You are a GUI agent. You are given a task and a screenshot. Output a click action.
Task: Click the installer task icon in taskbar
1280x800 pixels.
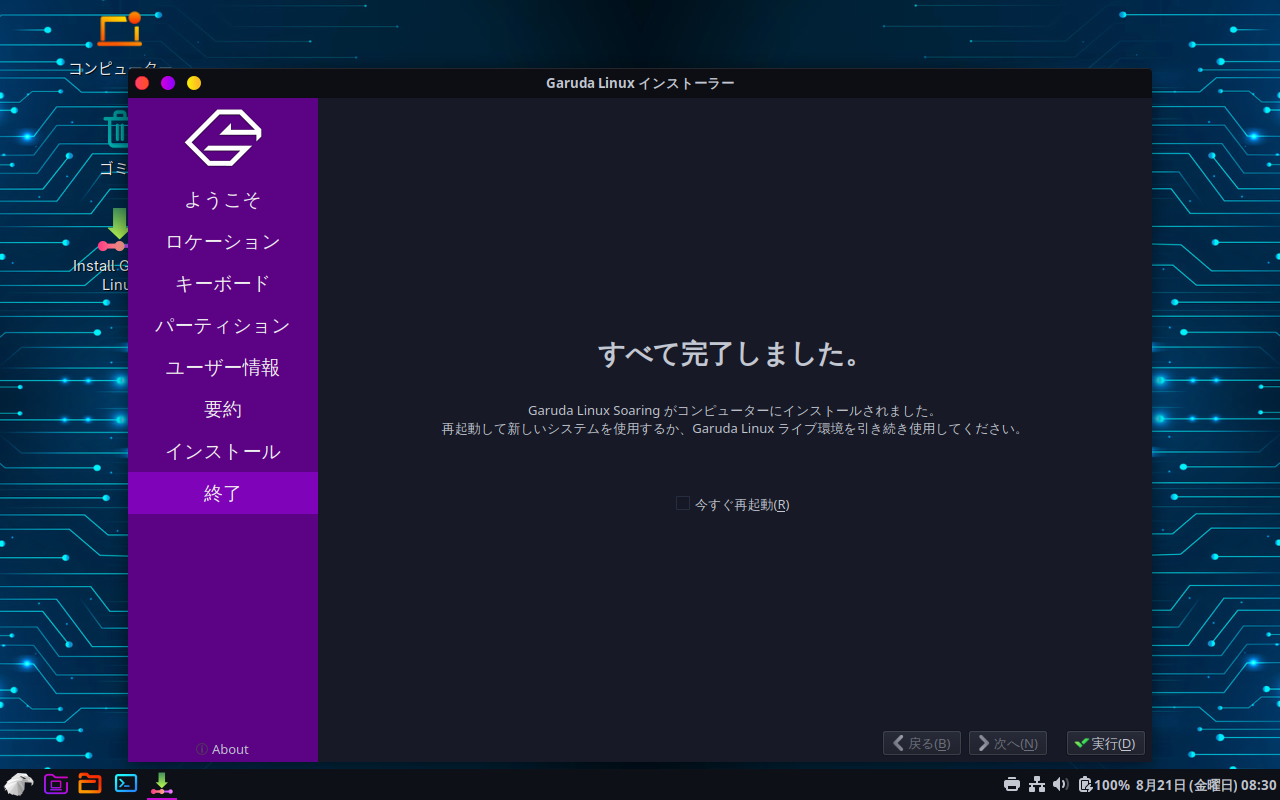pyautogui.click(x=161, y=784)
